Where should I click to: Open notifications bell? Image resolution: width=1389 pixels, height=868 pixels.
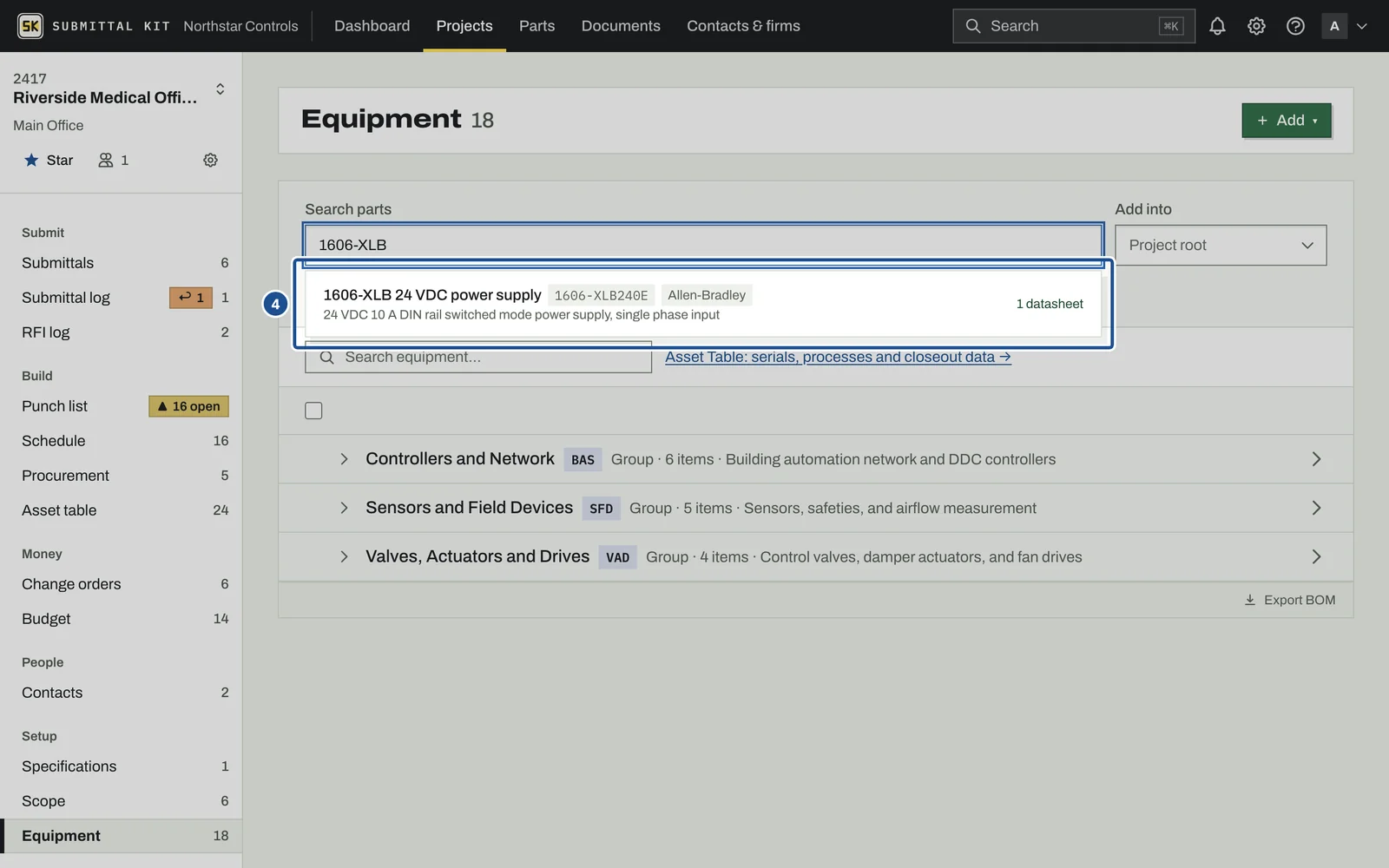point(1217,26)
